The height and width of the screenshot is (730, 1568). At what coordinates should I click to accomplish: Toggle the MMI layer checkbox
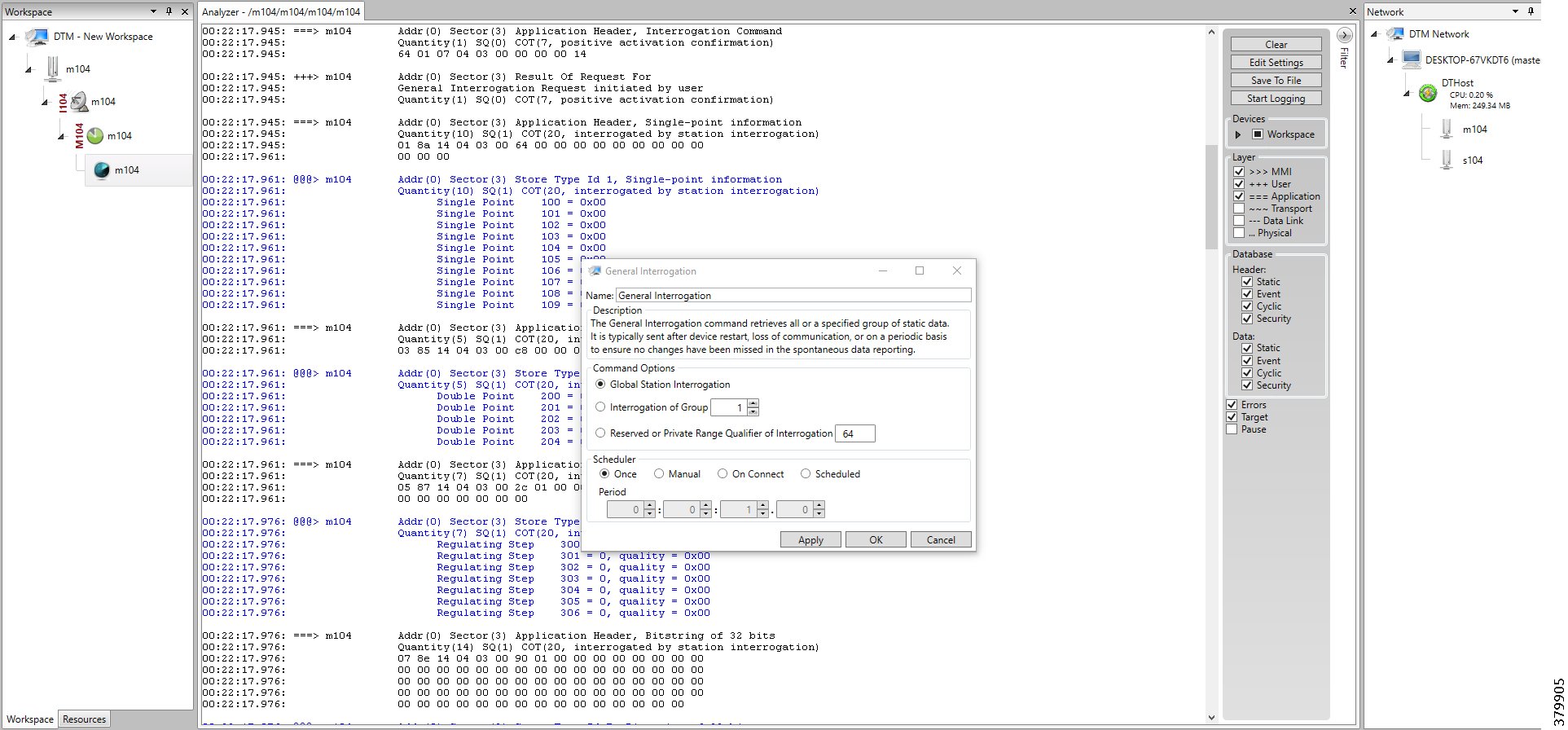pos(1239,171)
